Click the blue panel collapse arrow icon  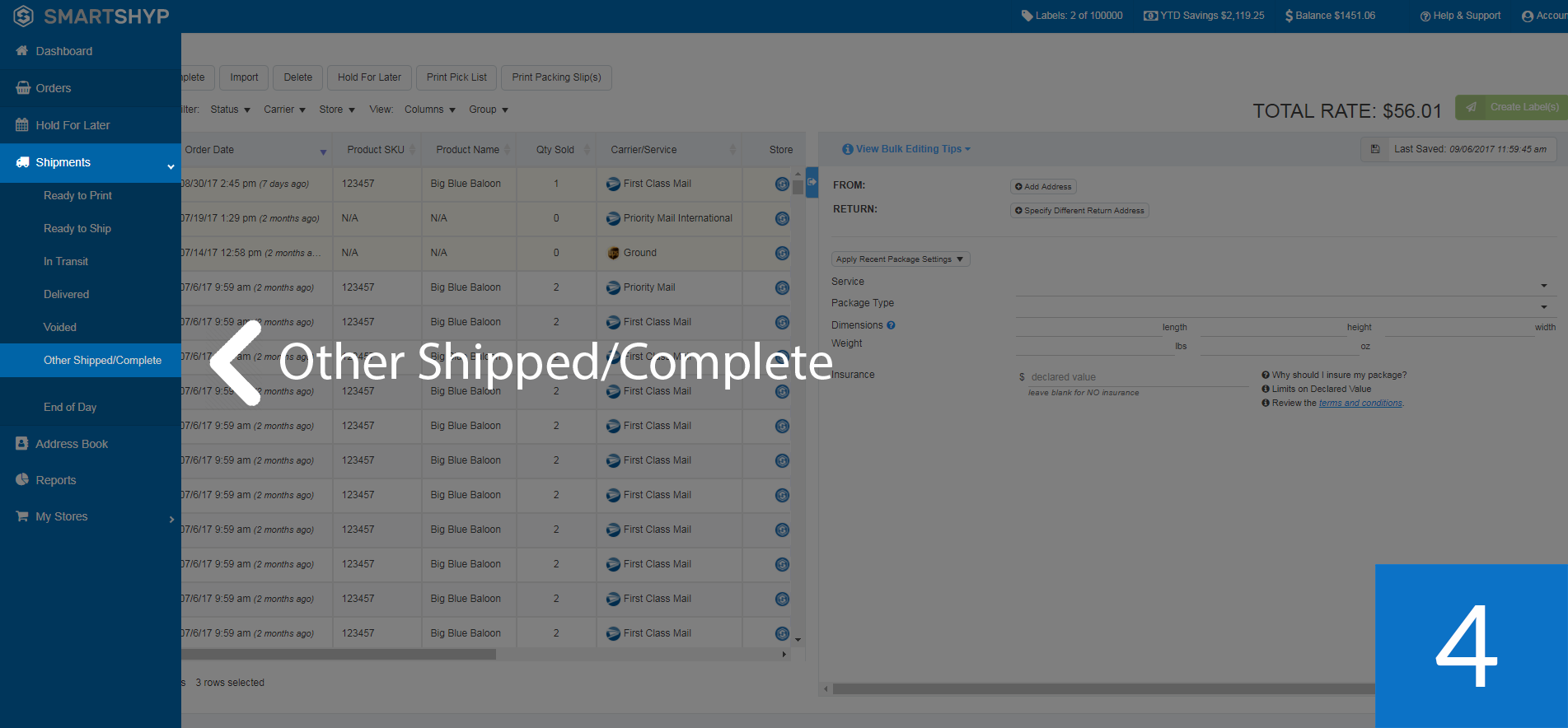pos(812,182)
